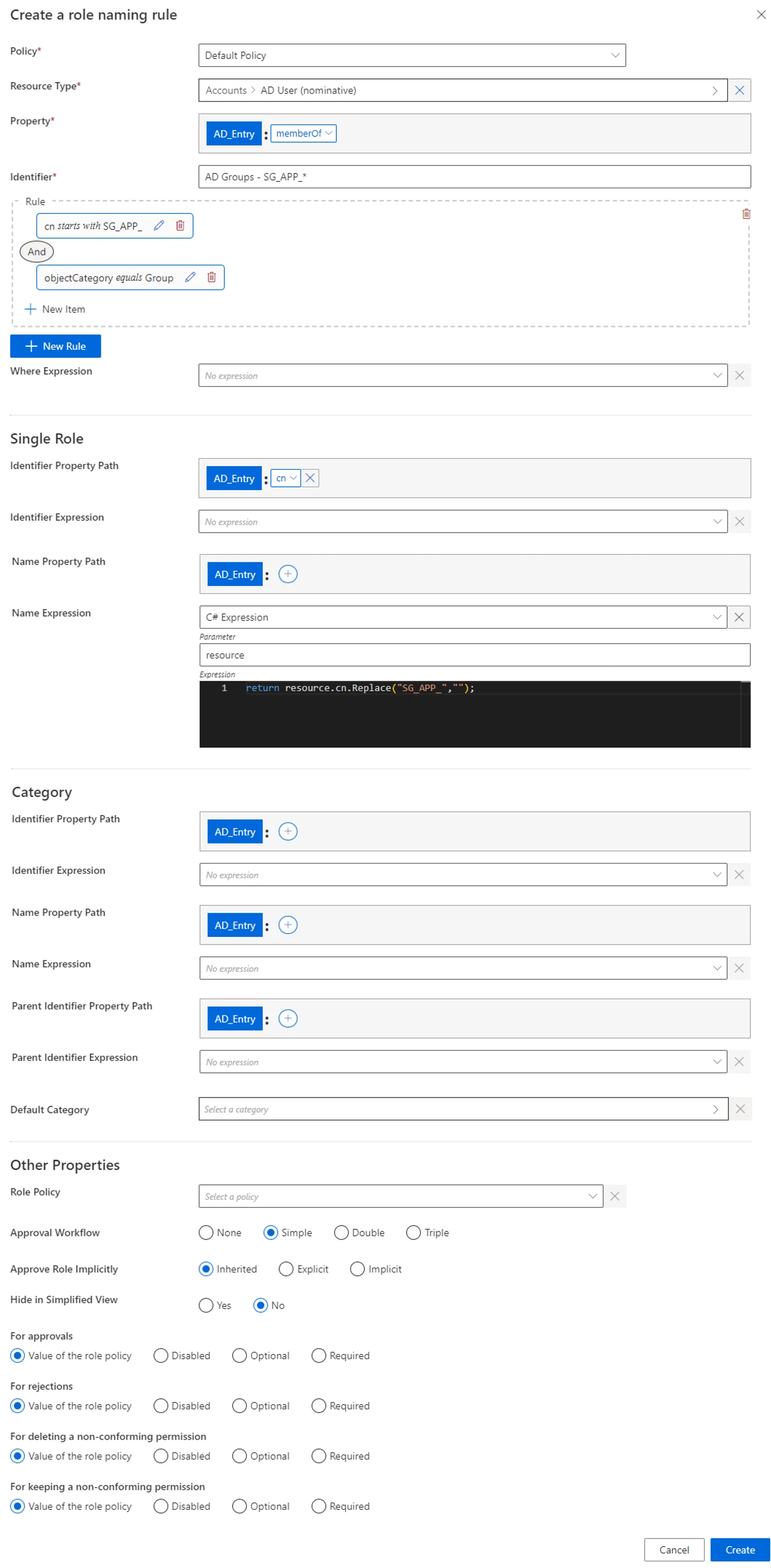The image size is (771, 1568).
Task: Click the AD_Entry tag in Default Category's Parent Identifier path
Action: coord(235,1019)
